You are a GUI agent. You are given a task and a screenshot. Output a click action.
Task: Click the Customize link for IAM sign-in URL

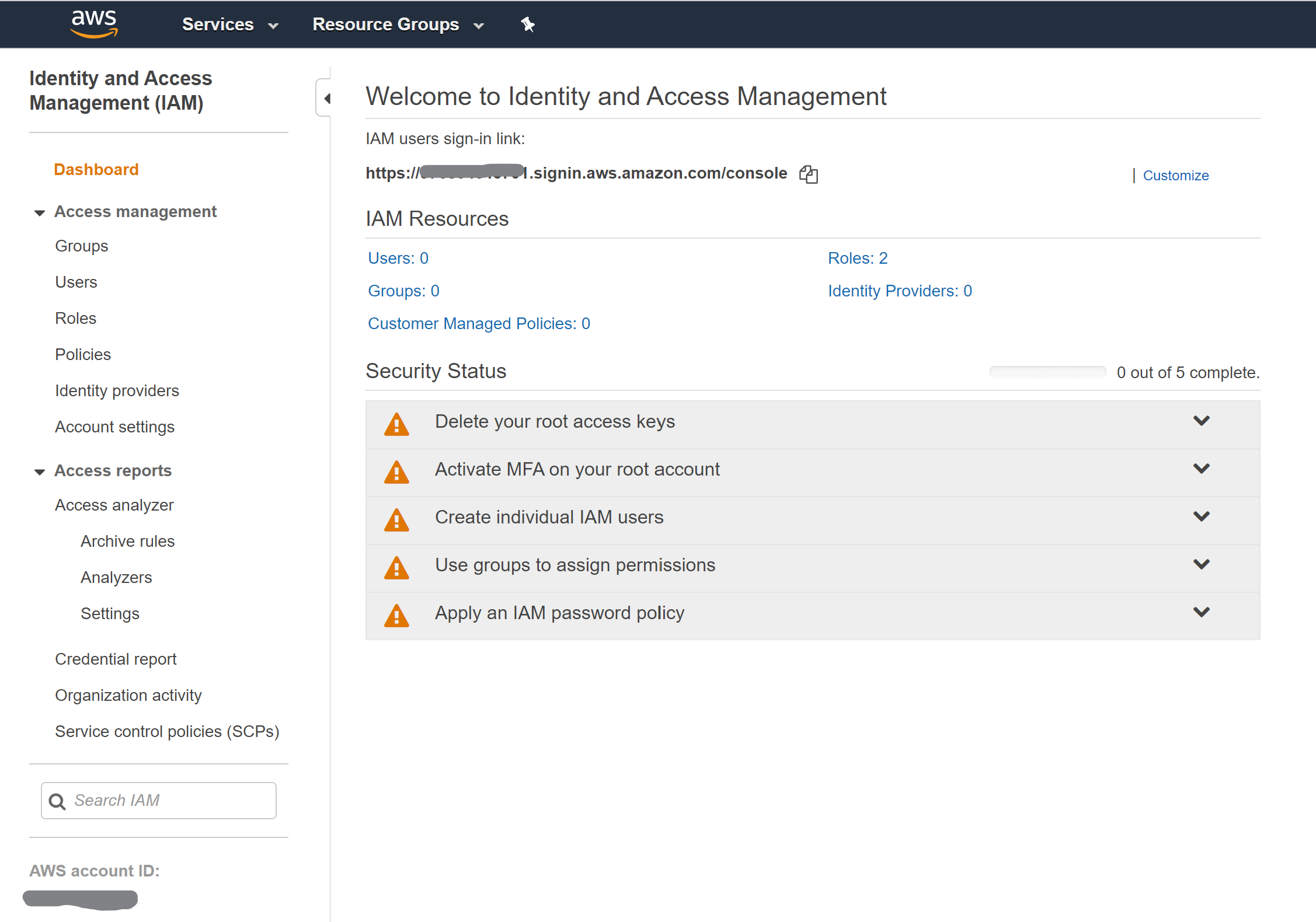click(1176, 175)
